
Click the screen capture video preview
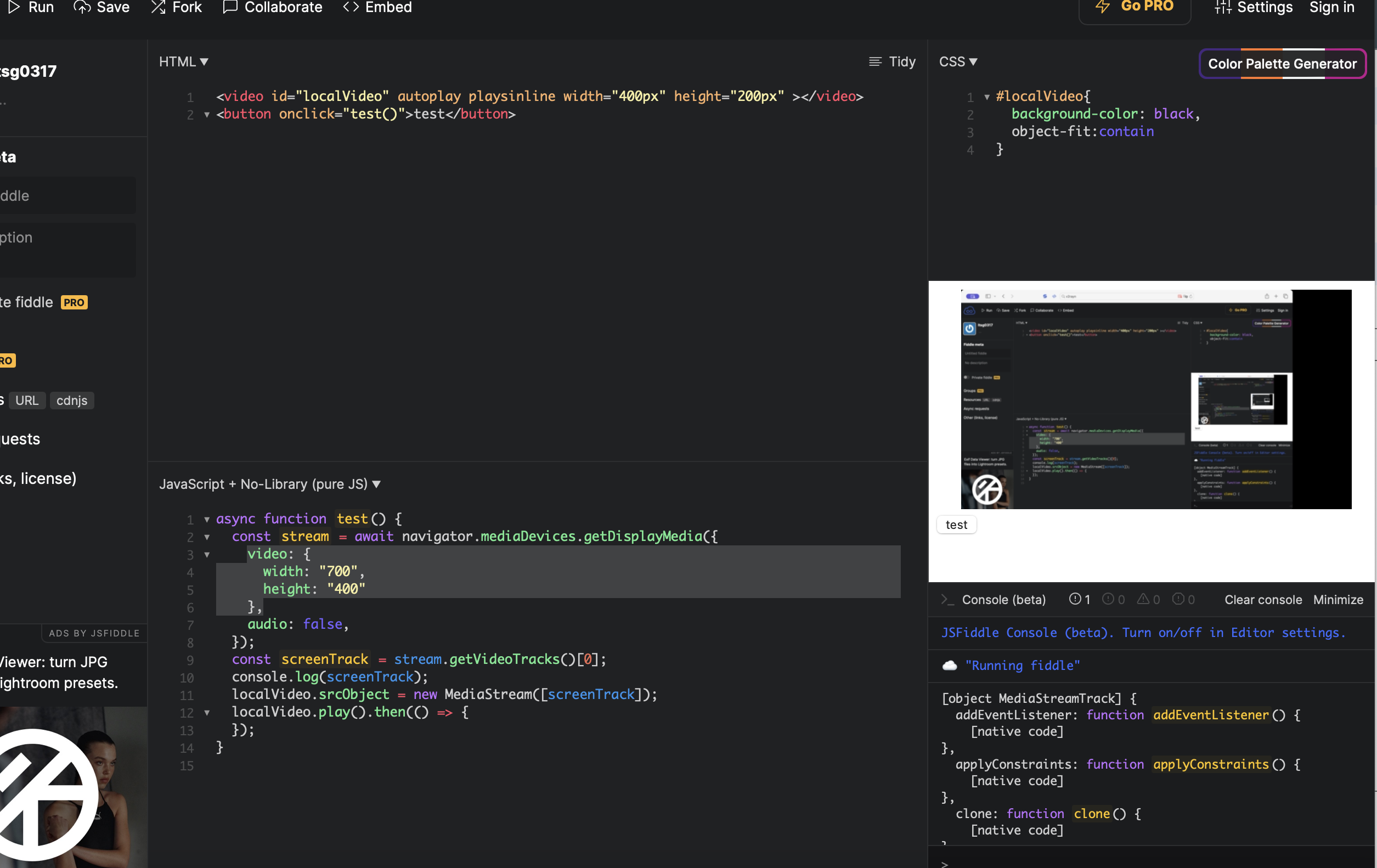[1155, 399]
